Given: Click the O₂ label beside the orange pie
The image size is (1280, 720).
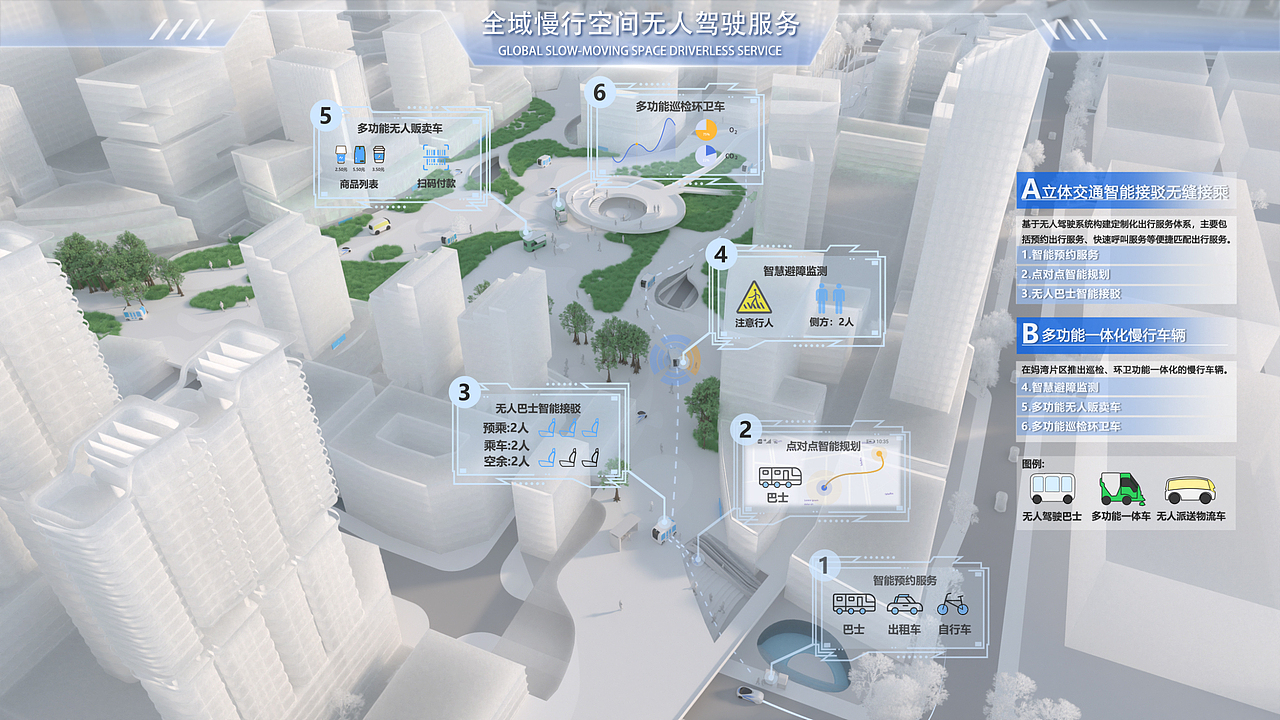Looking at the screenshot, I should coord(733,131).
